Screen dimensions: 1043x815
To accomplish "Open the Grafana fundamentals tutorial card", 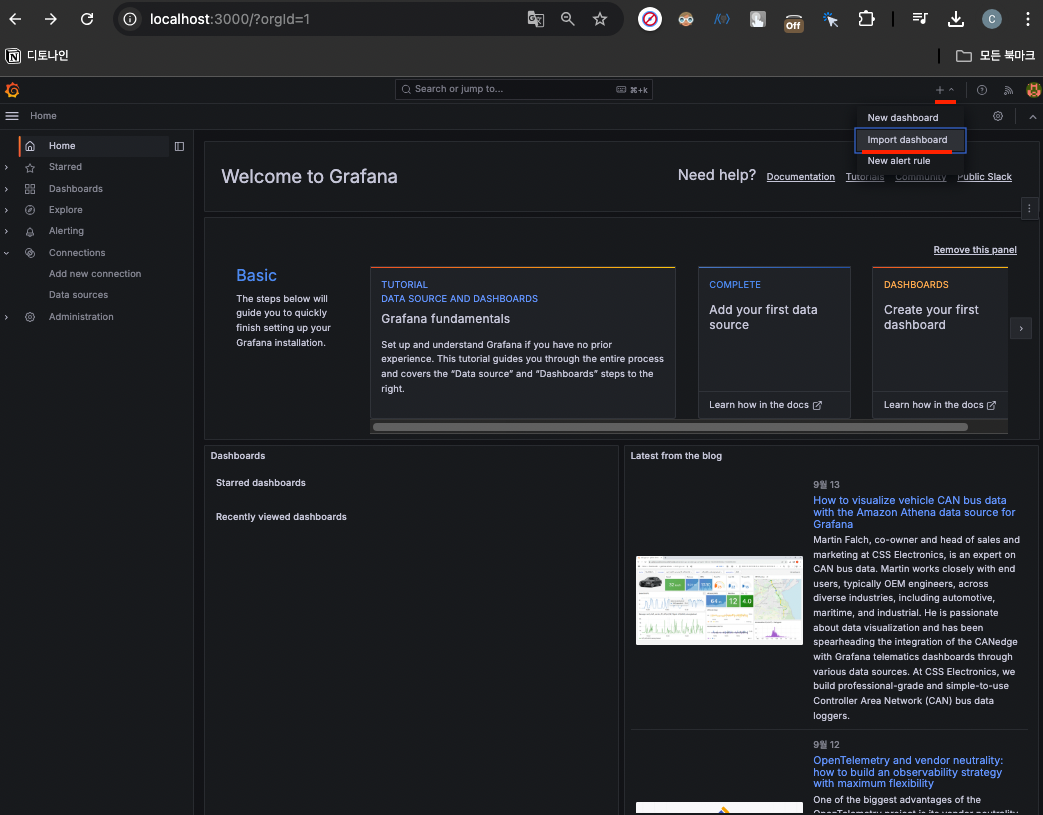I will click(x=523, y=343).
